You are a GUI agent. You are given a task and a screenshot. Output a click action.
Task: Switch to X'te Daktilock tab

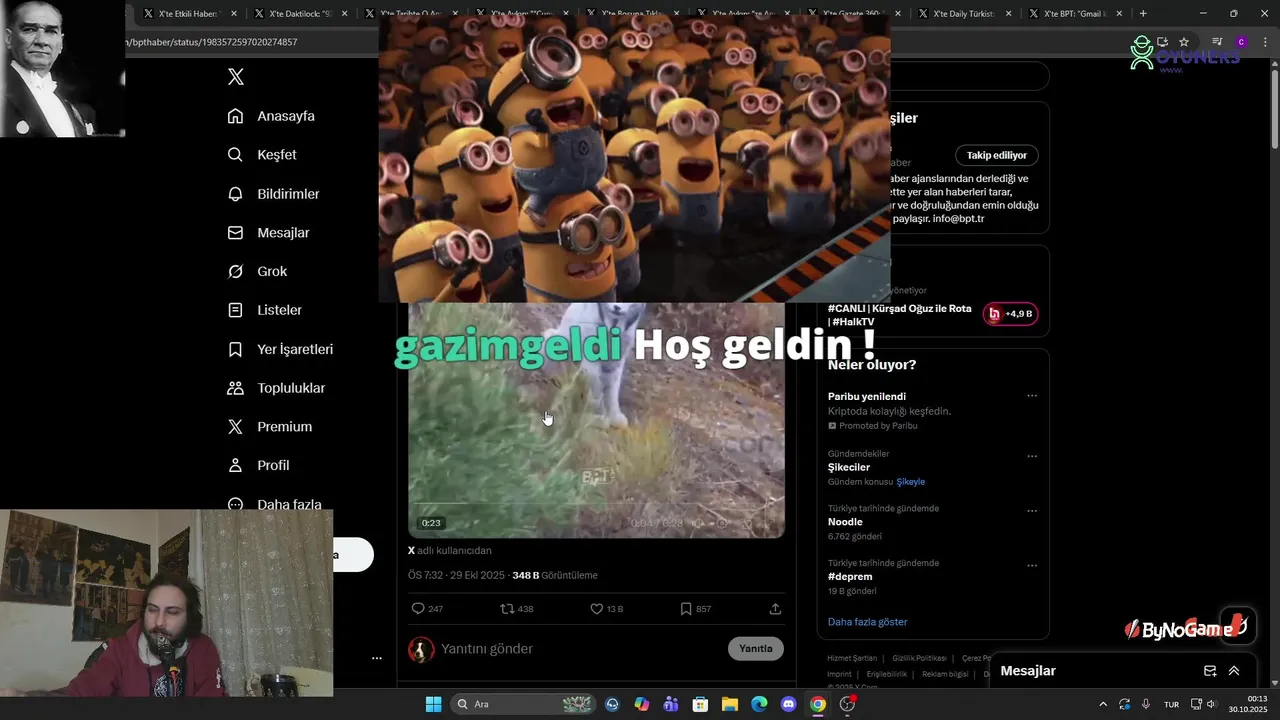299,14
